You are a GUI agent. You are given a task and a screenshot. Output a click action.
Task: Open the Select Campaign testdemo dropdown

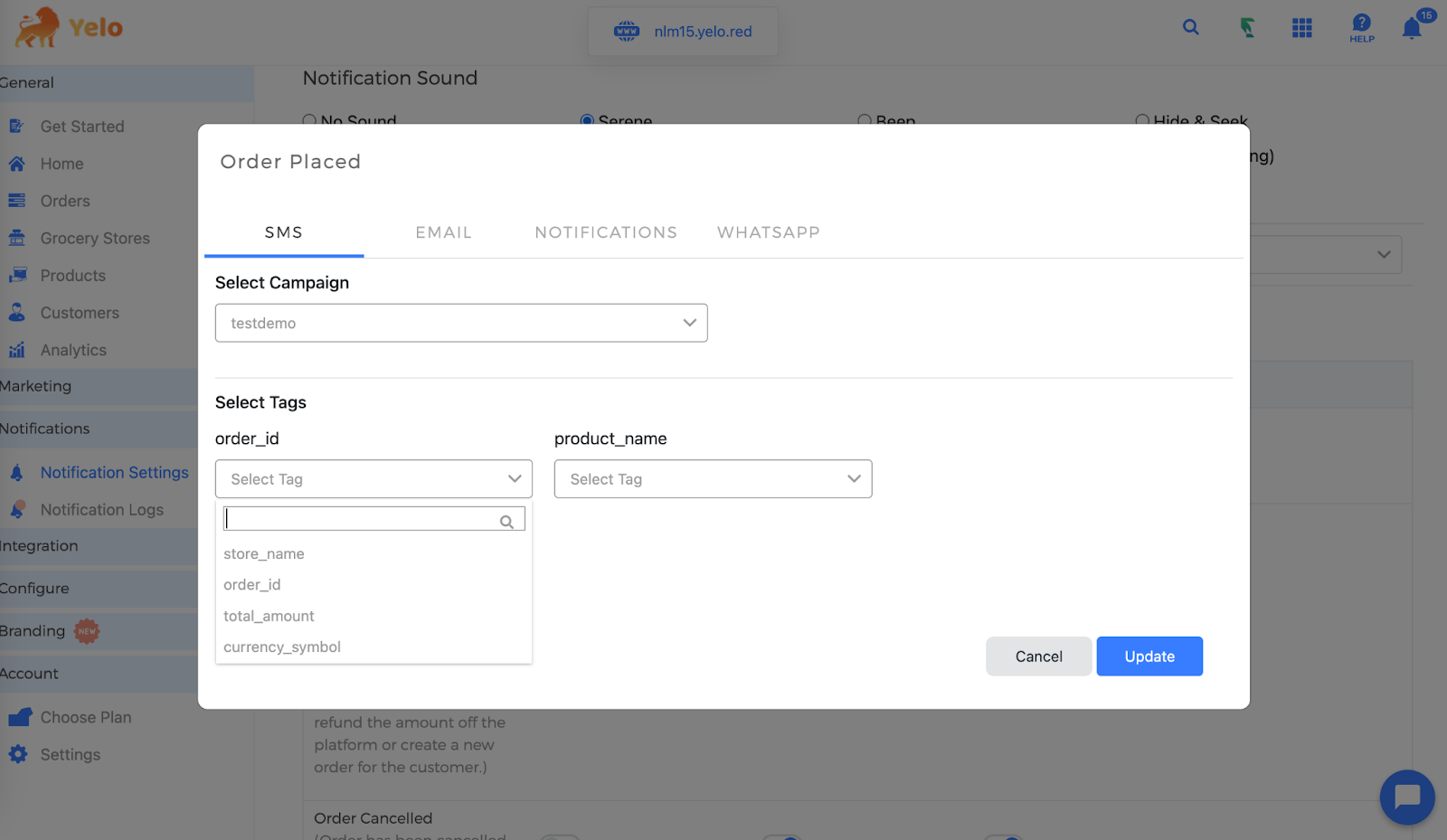click(x=461, y=323)
